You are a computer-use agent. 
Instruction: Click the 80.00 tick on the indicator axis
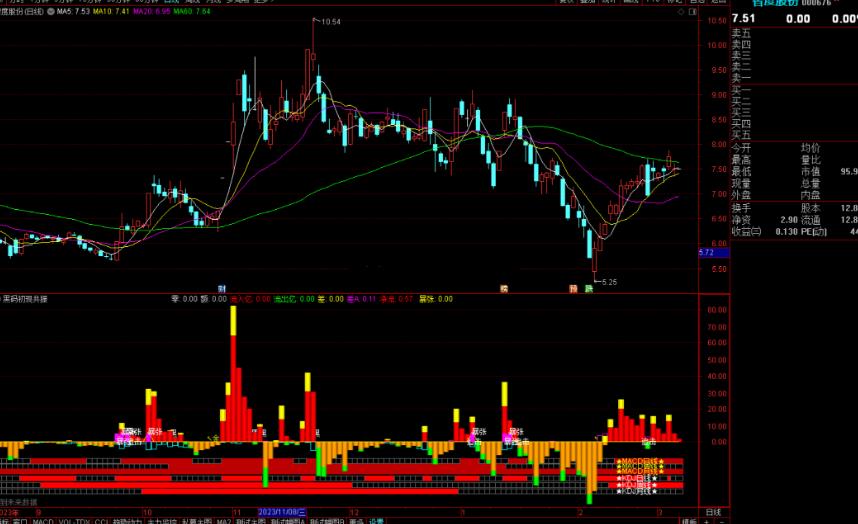click(x=717, y=310)
